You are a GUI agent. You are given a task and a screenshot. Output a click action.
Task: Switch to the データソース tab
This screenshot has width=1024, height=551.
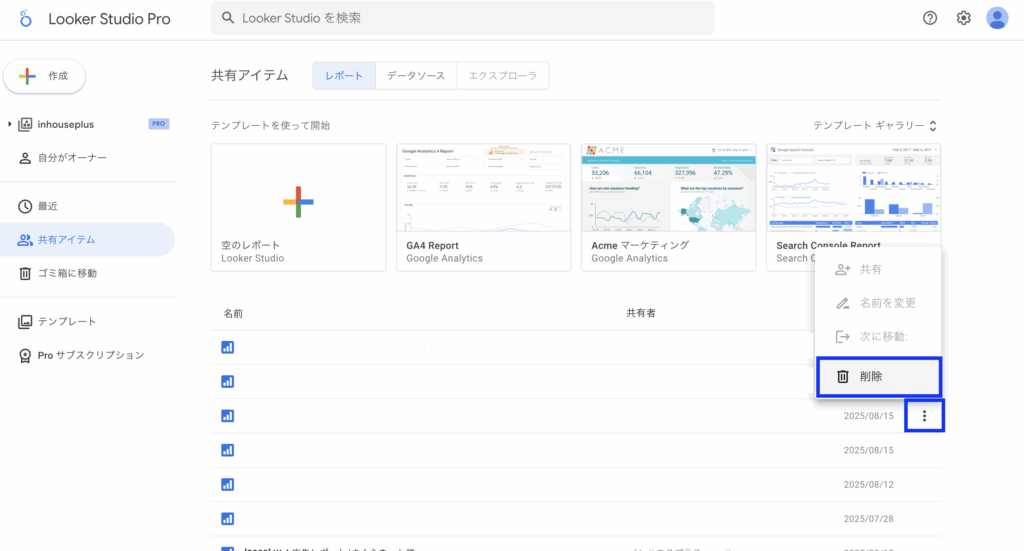pos(416,76)
